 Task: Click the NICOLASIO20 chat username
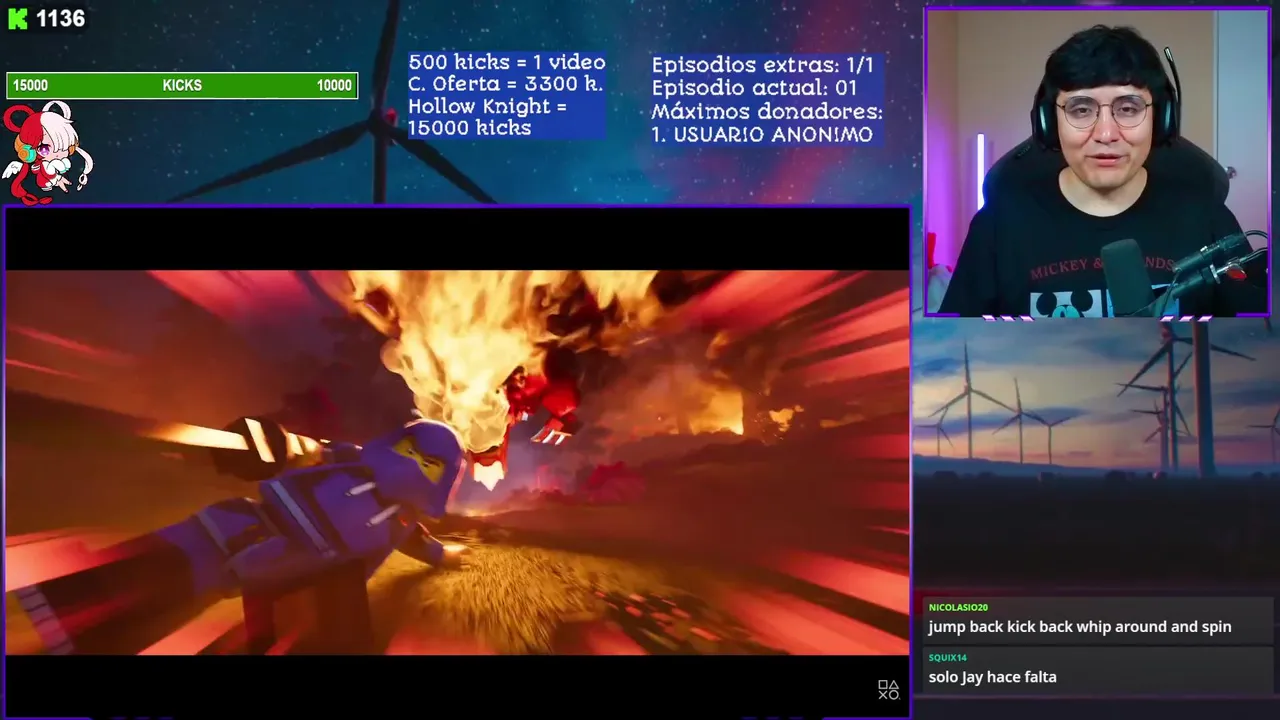coord(958,607)
